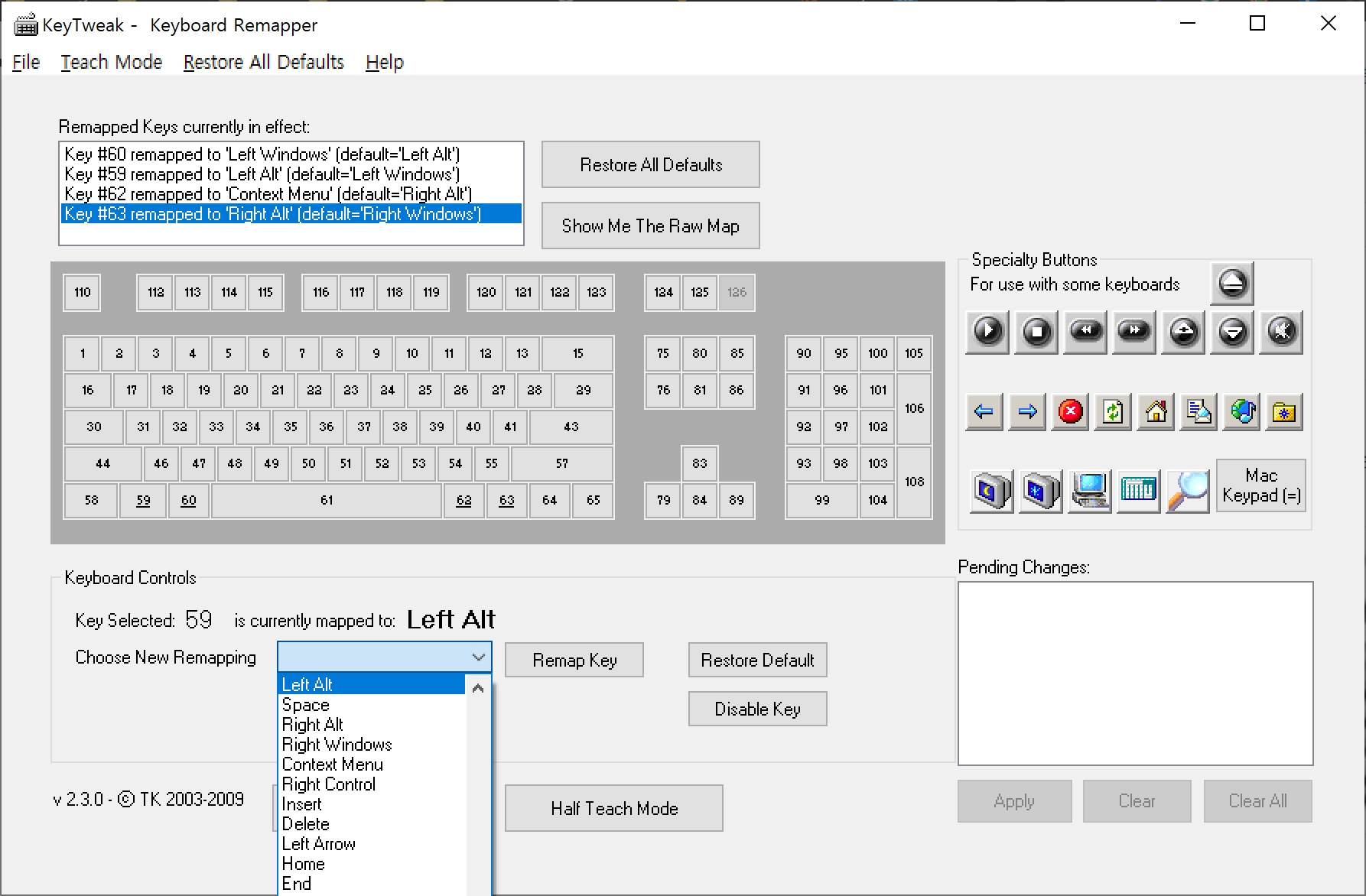This screenshot has height=896, width=1366.
Task: Click the Browser Home house icon
Action: pos(1156,412)
